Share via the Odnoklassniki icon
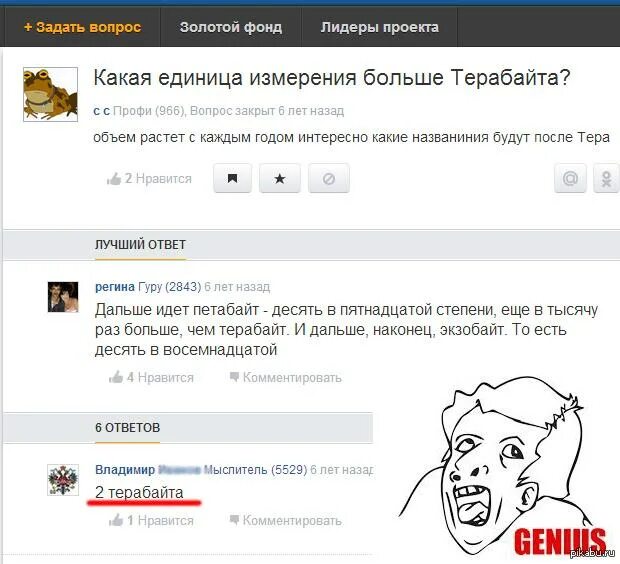The height and width of the screenshot is (564, 620). [x=607, y=178]
